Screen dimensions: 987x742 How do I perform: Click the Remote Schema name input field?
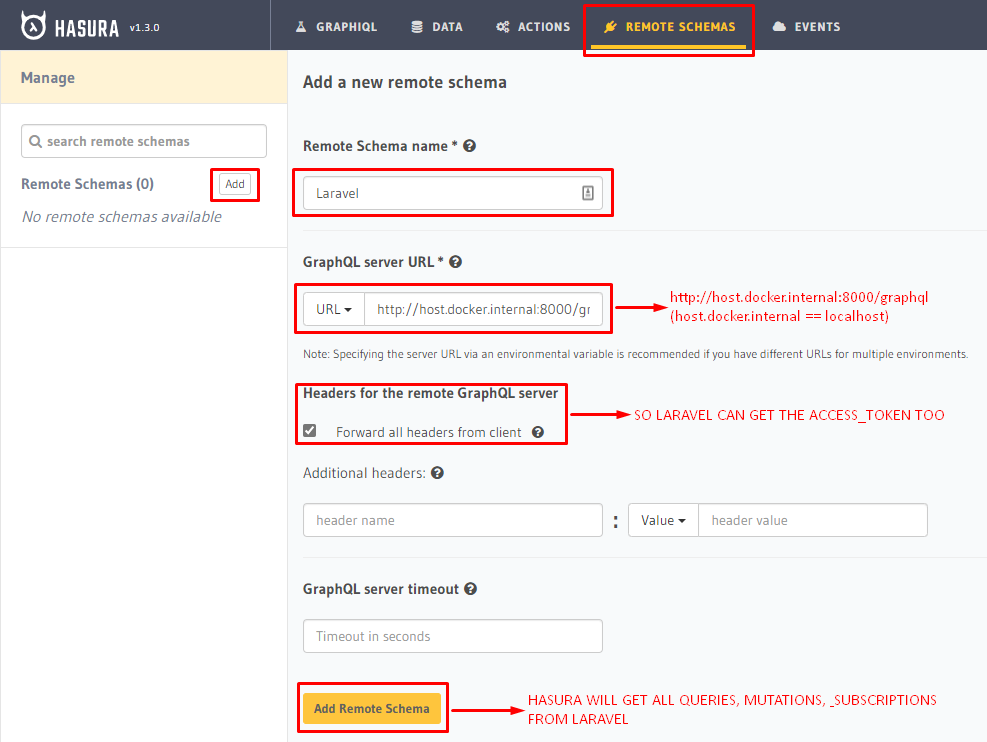click(x=453, y=193)
